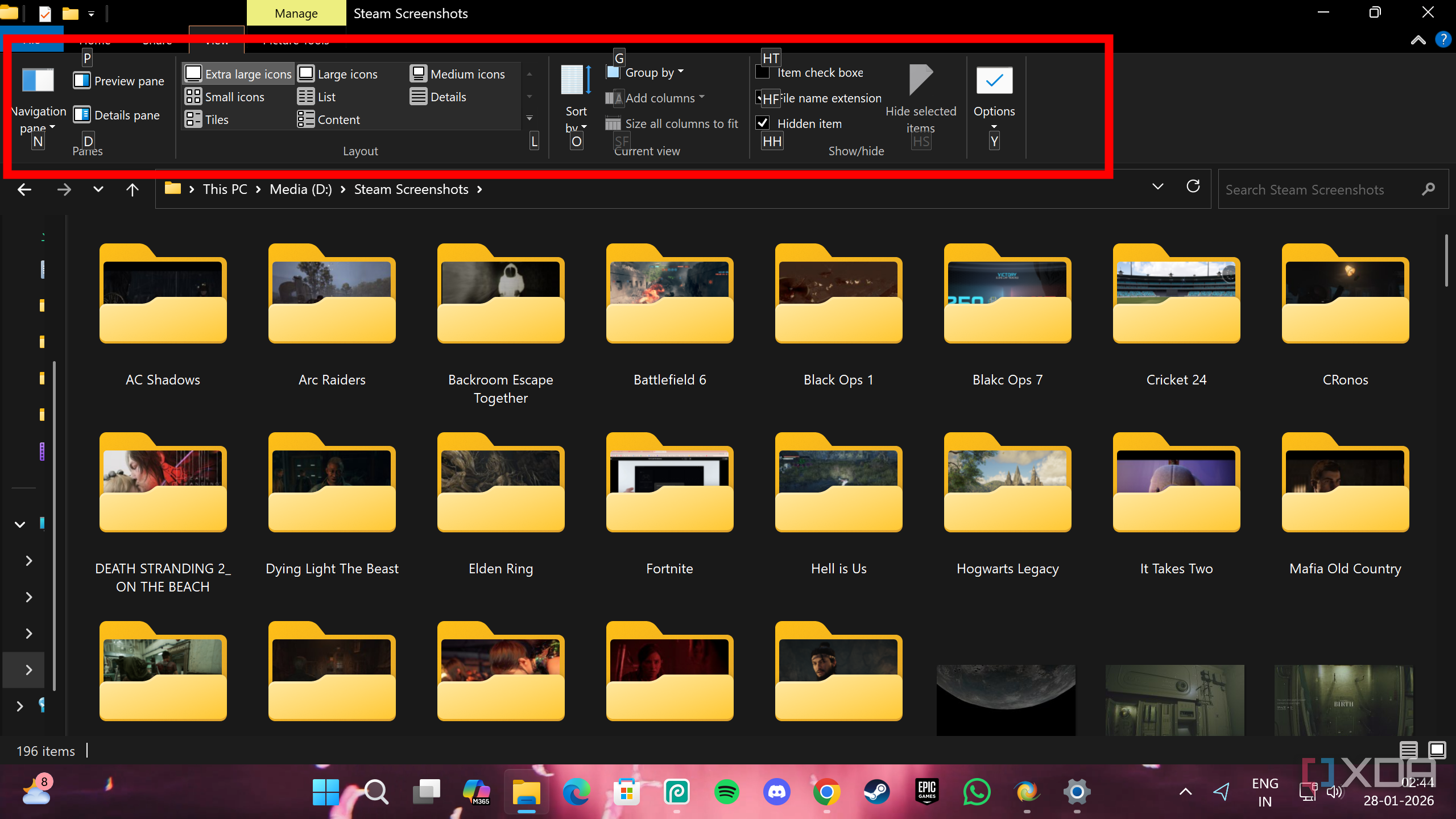Screen dimensions: 1456x819
Task: Open the Sort by menu
Action: tap(576, 99)
